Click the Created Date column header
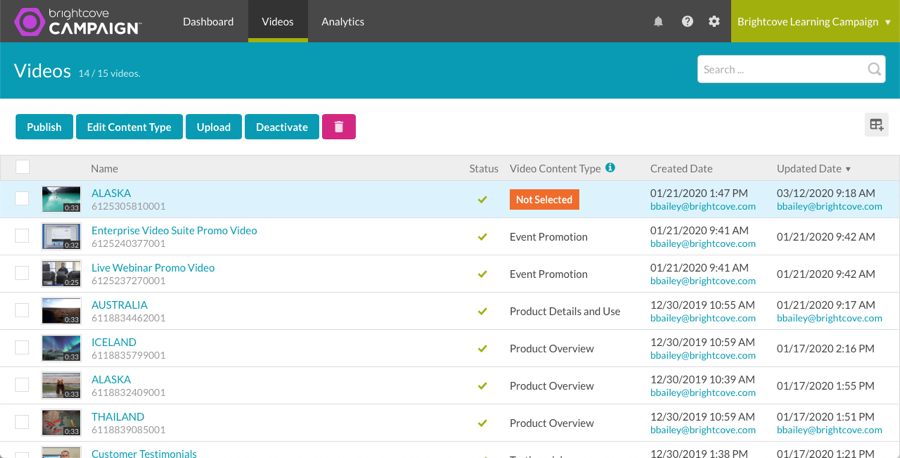900x458 pixels. [681, 169]
